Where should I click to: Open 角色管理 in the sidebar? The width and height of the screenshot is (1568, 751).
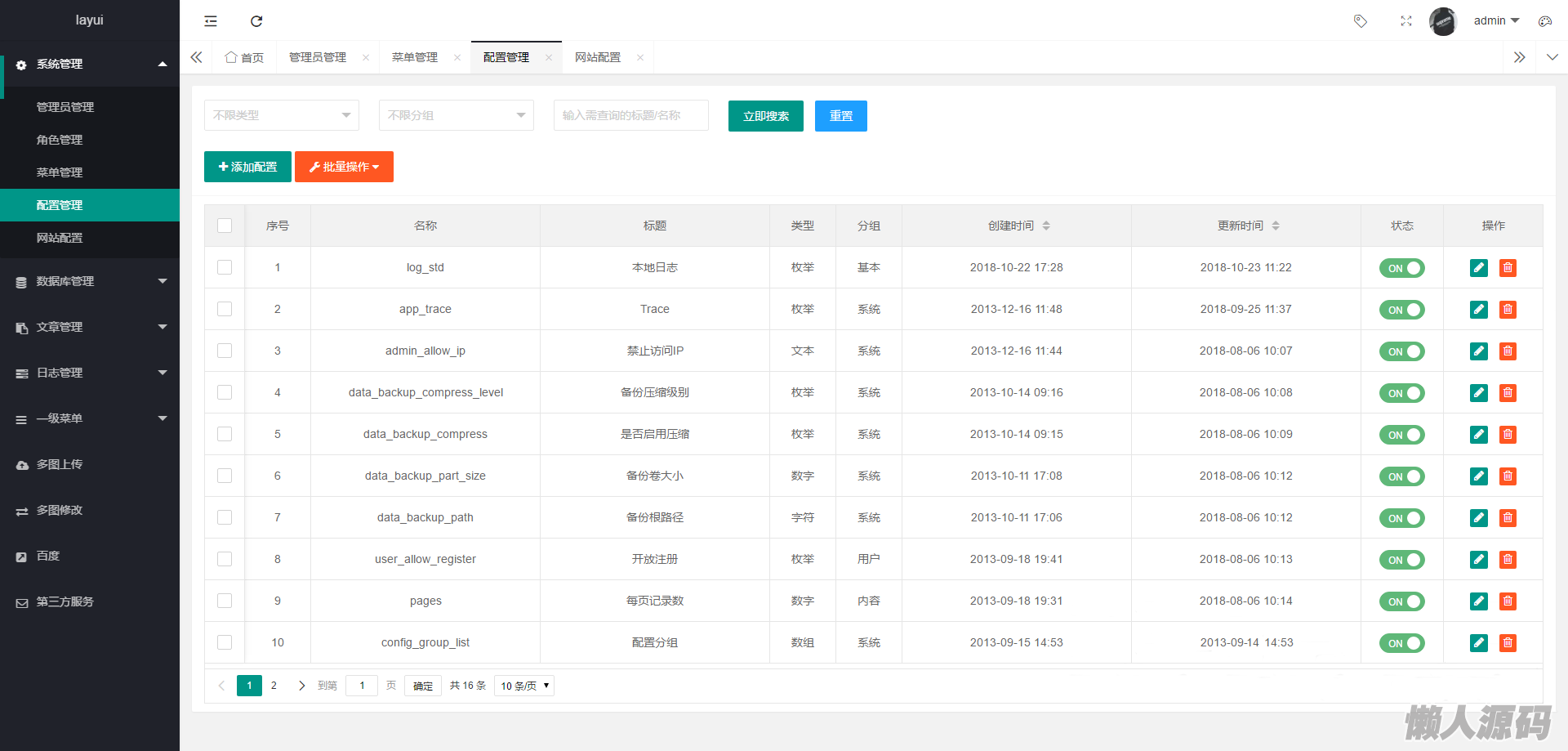[60, 140]
